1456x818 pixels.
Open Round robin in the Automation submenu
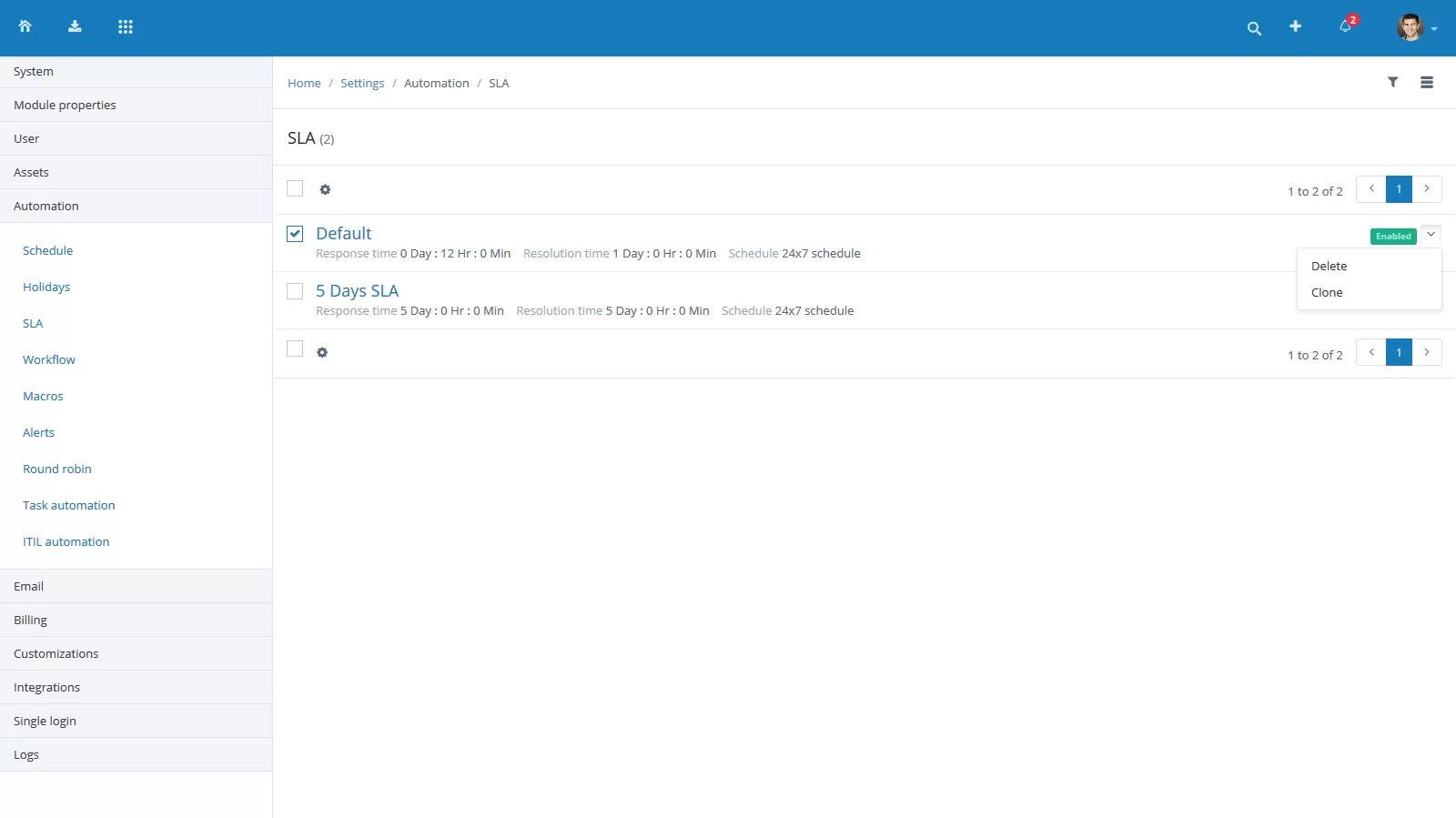(57, 469)
